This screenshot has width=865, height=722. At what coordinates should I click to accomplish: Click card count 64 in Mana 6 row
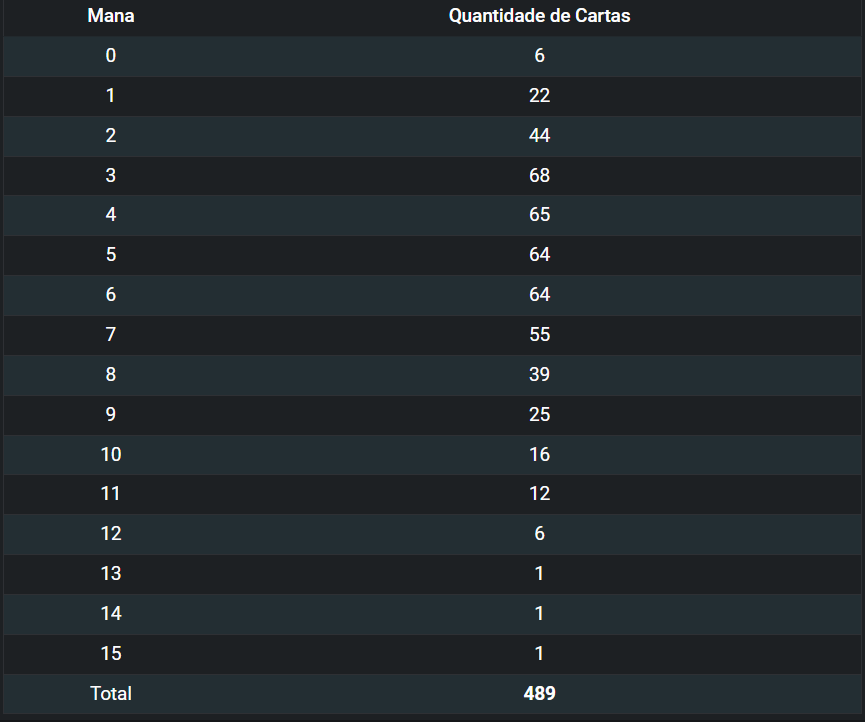coord(539,295)
